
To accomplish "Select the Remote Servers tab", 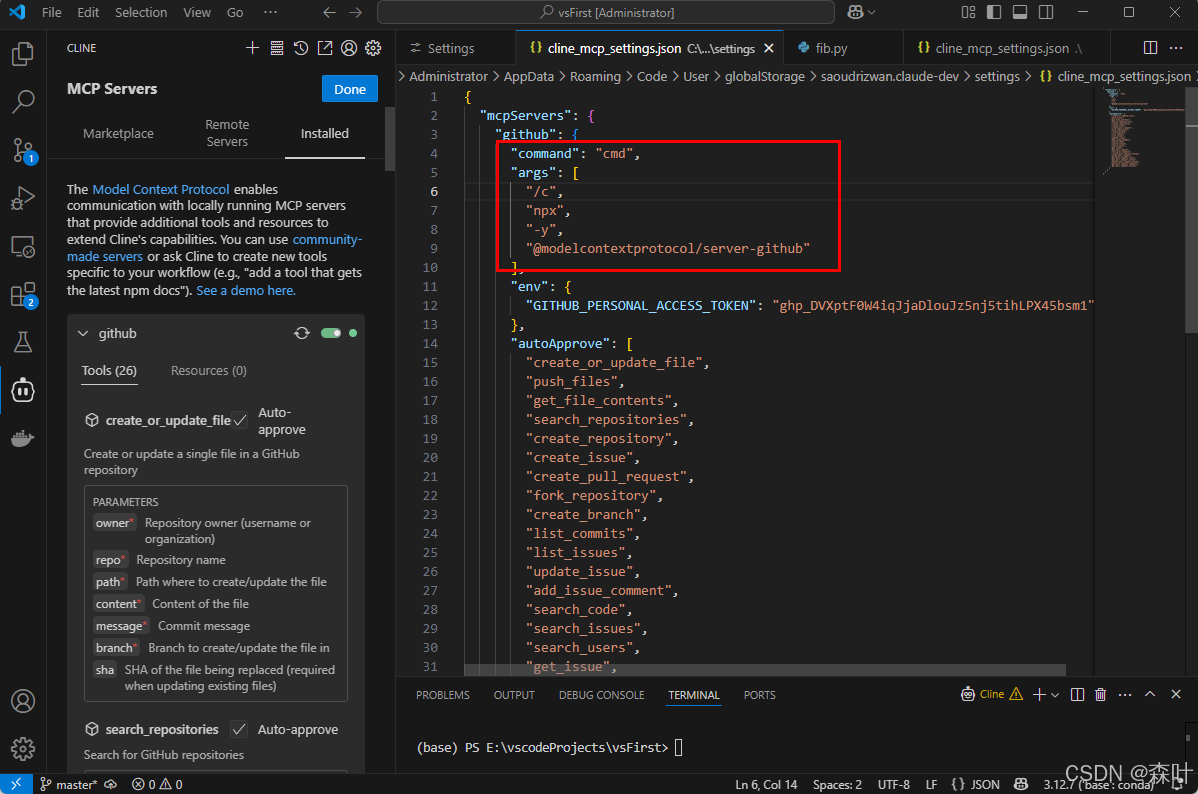I will point(227,133).
